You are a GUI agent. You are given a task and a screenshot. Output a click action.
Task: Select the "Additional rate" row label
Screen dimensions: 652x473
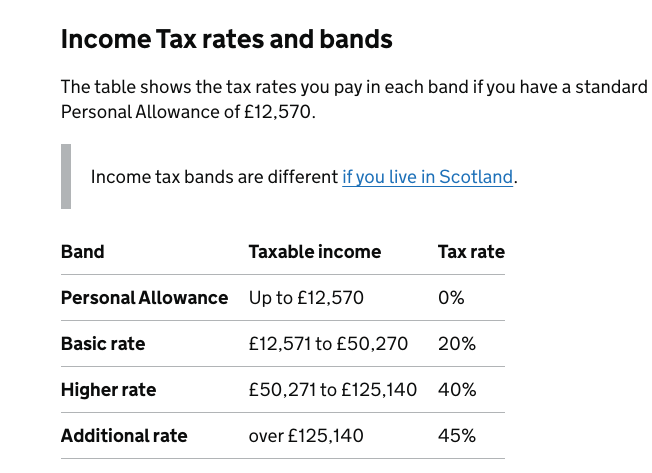[124, 436]
